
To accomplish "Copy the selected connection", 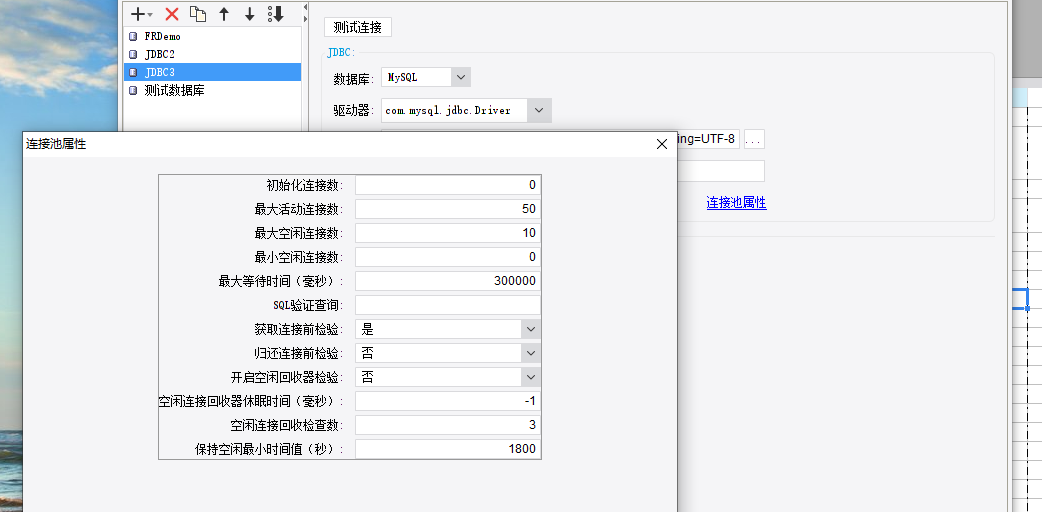I will click(x=197, y=14).
